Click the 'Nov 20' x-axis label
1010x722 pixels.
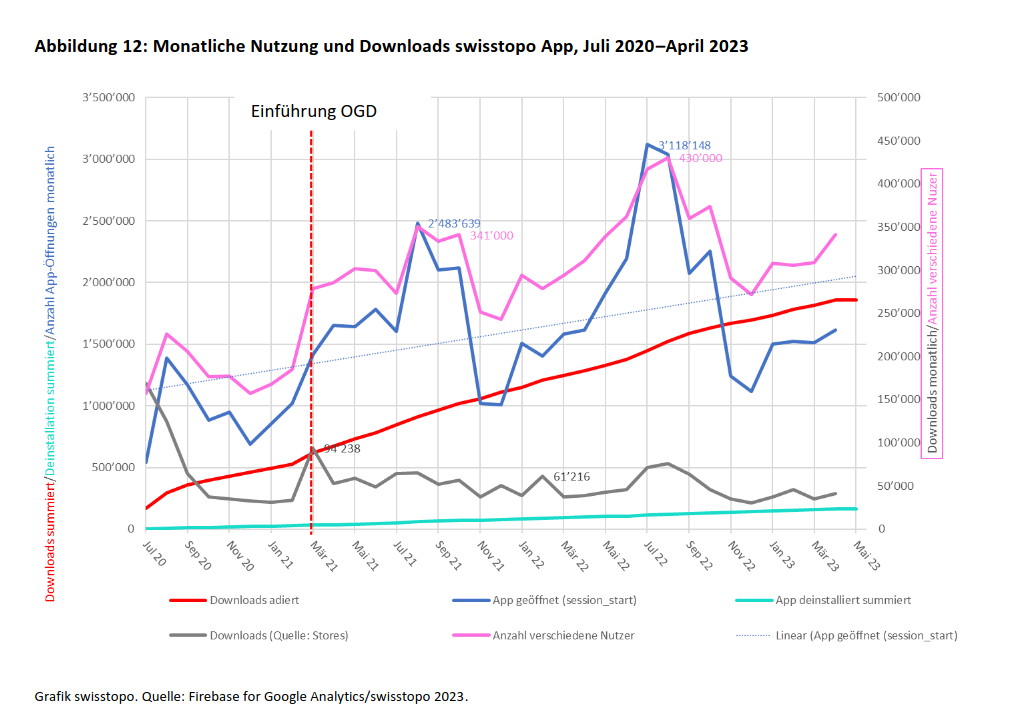[x=240, y=556]
